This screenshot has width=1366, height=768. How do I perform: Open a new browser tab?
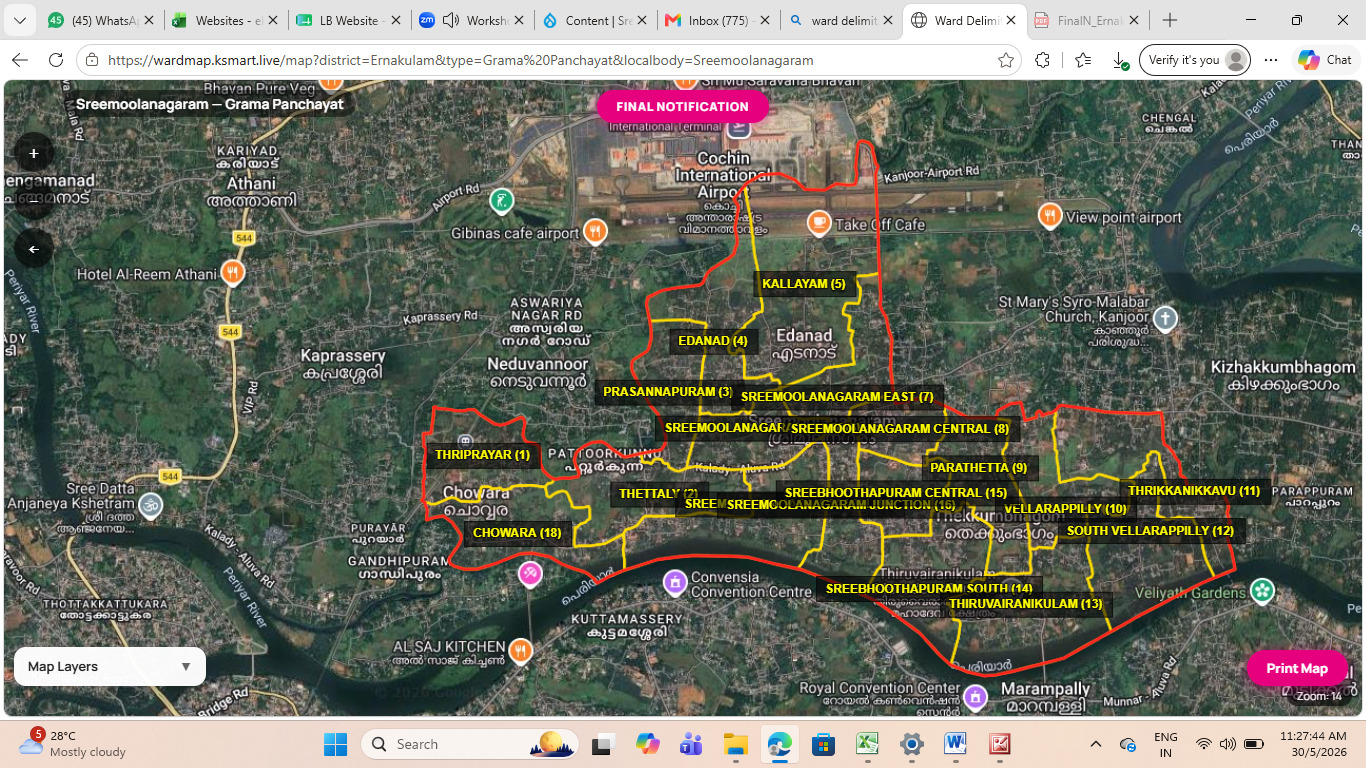pos(1170,20)
